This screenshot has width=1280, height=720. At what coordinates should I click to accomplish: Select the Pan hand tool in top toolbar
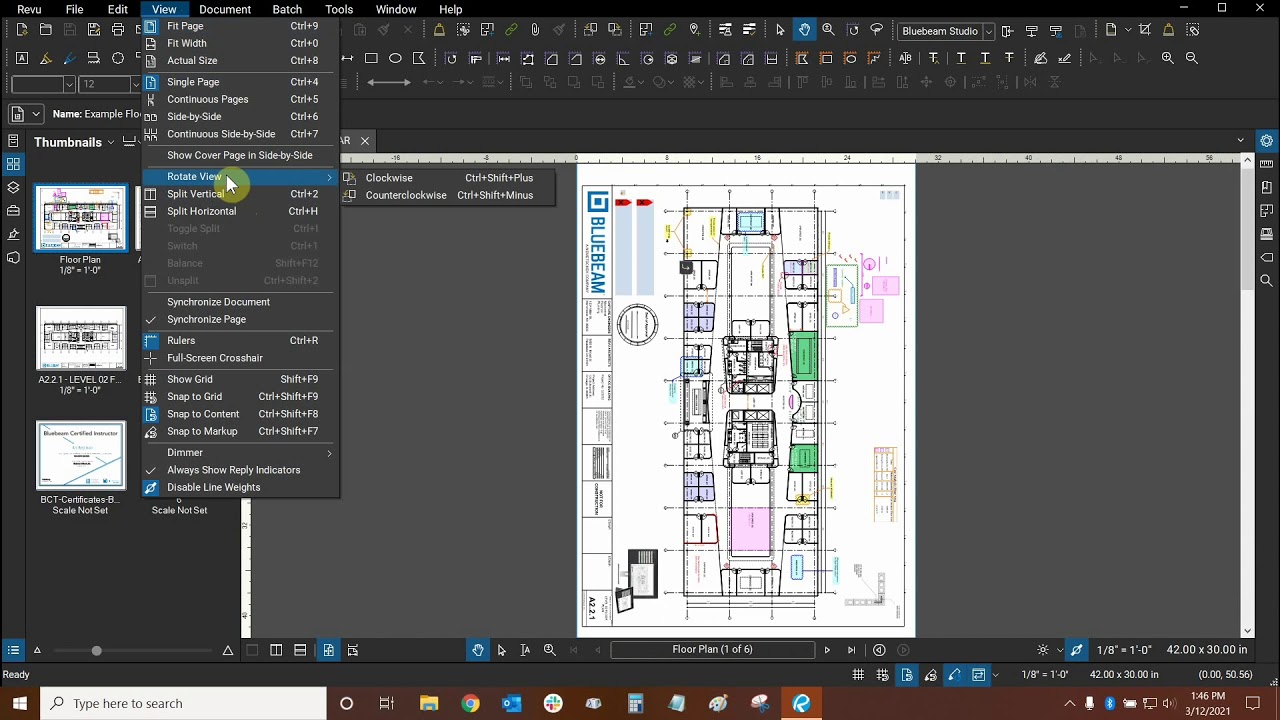pos(804,30)
